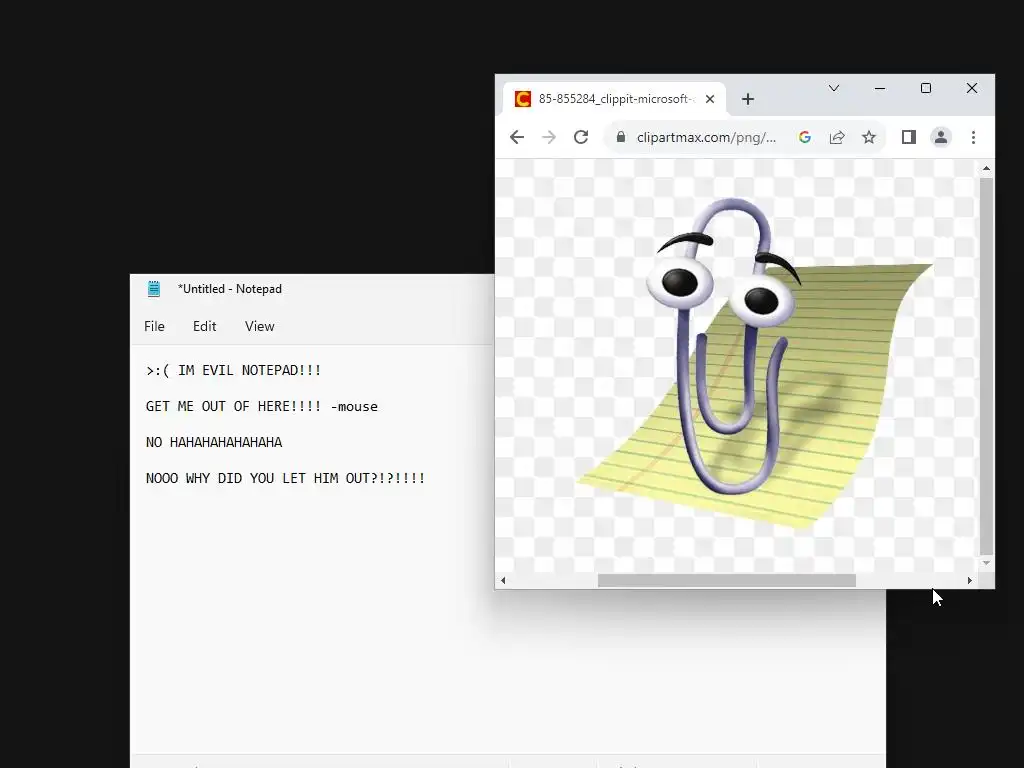The image size is (1024, 768).
Task: Click the Chrome forward arrow
Action: point(549,137)
